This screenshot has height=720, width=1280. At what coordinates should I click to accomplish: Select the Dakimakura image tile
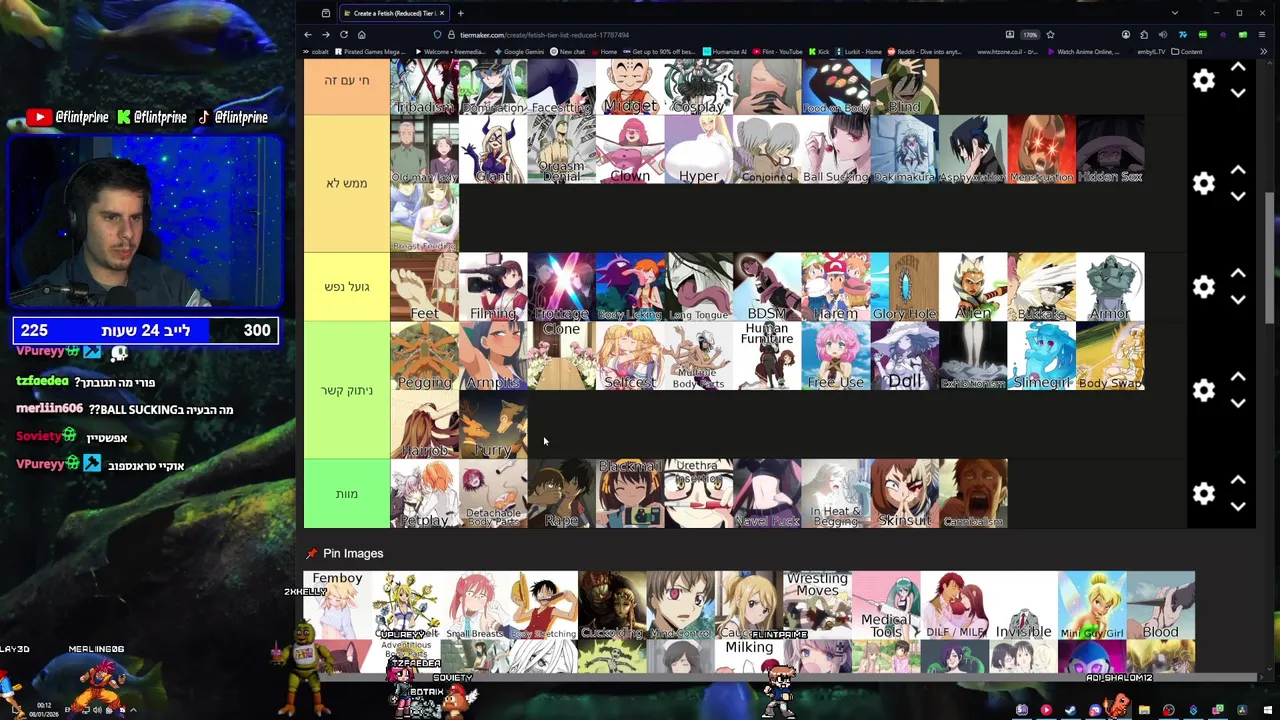(x=904, y=149)
